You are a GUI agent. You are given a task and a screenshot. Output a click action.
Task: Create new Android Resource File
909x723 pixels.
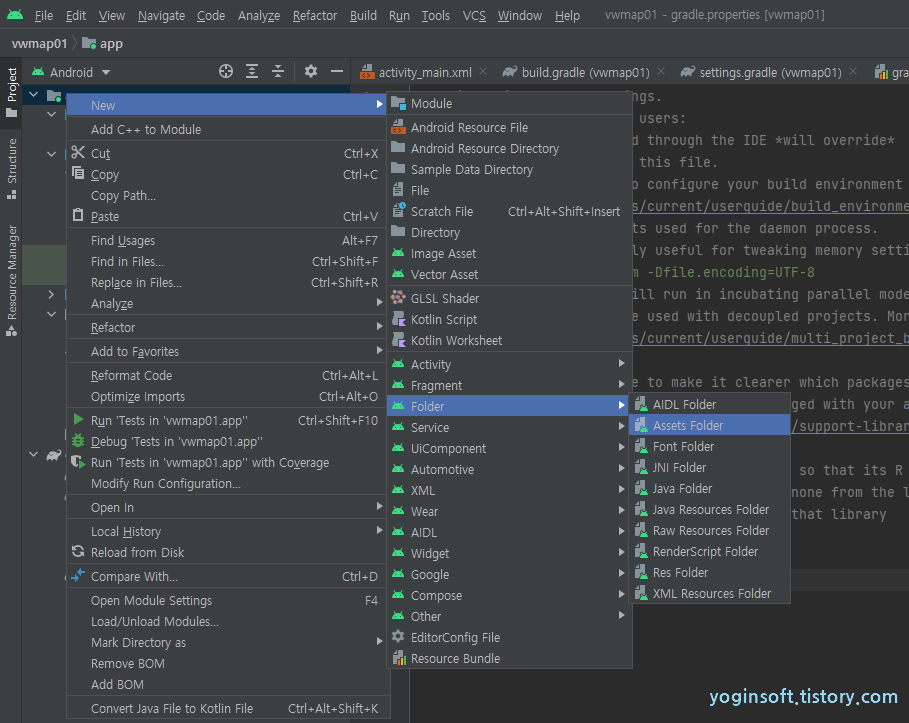click(509, 127)
